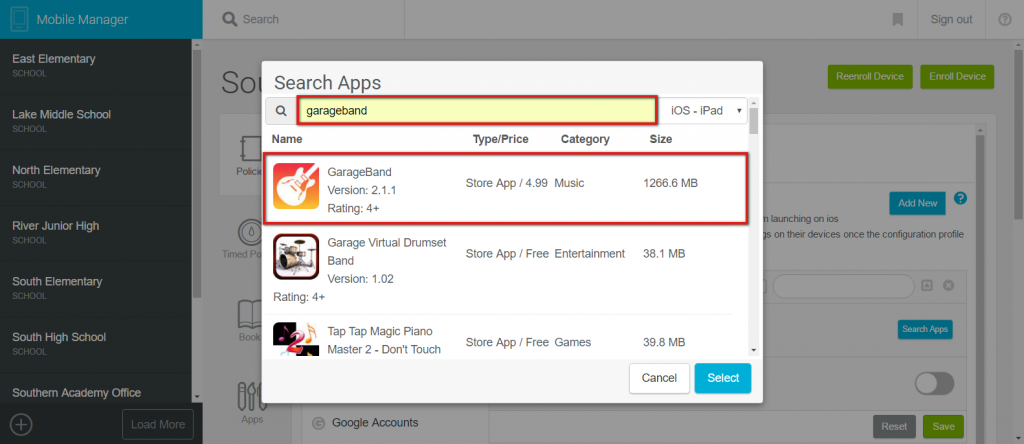Select North Elementary school
Viewport: 1024px width, 444px height.
coord(96,177)
